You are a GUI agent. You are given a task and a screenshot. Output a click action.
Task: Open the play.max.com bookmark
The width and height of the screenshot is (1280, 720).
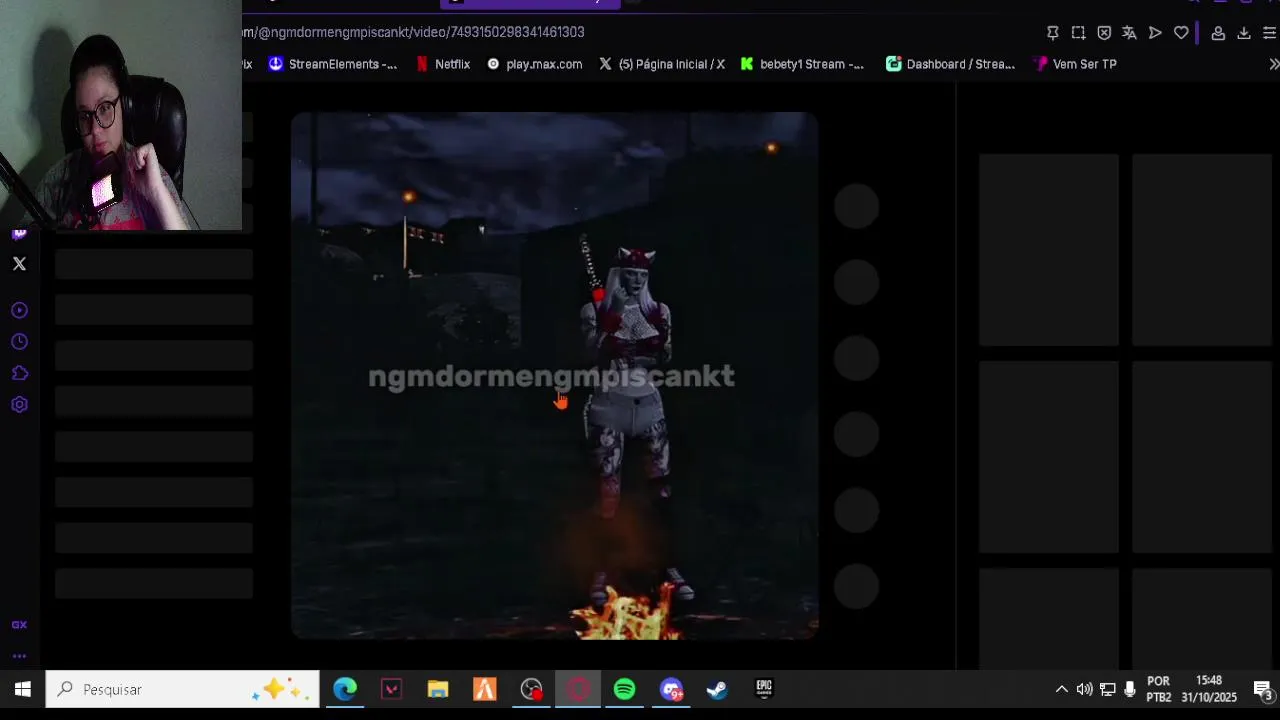534,64
